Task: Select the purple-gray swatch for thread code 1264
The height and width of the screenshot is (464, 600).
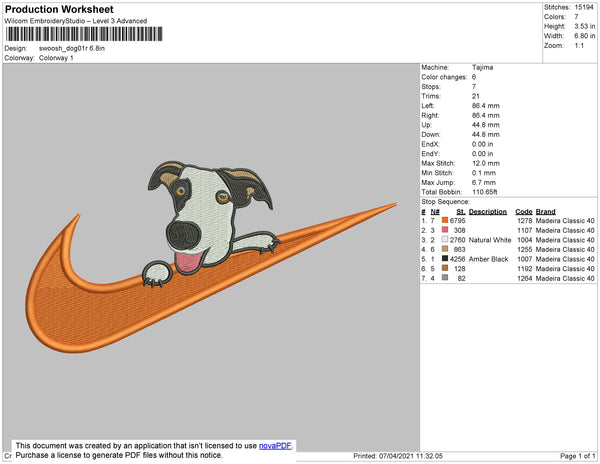Action: pyautogui.click(x=445, y=278)
